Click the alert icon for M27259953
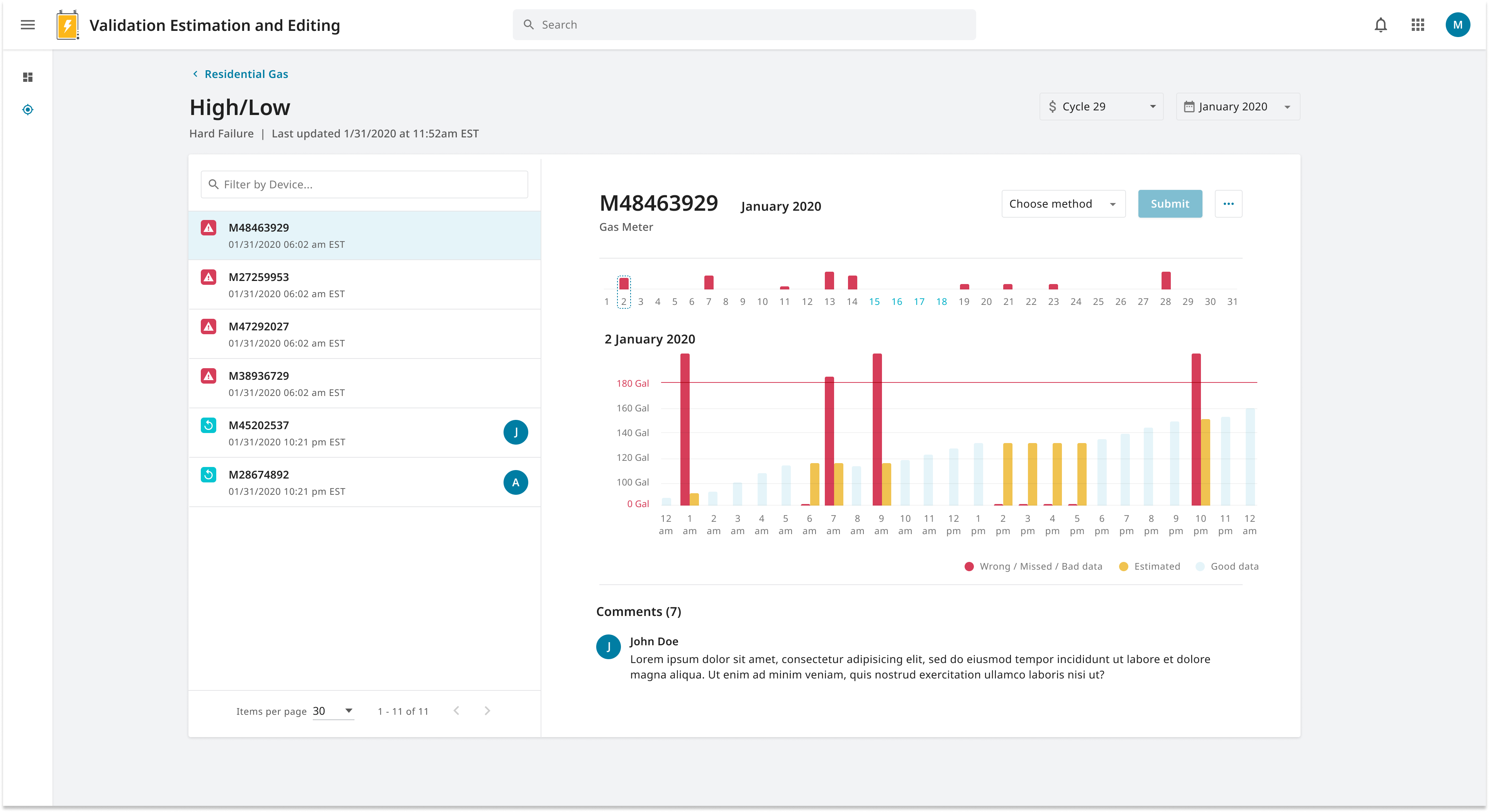The height and width of the screenshot is (812, 1489). pos(209,277)
